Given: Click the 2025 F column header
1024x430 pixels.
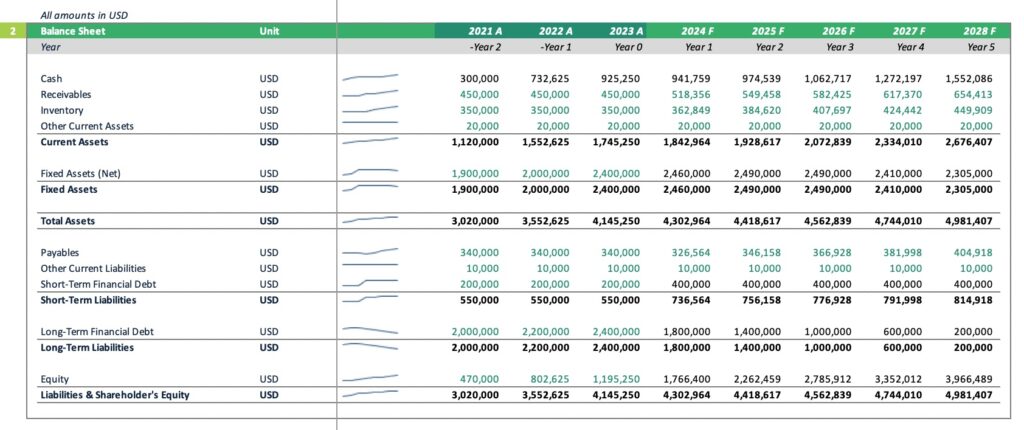Looking at the screenshot, I should tap(767, 31).
